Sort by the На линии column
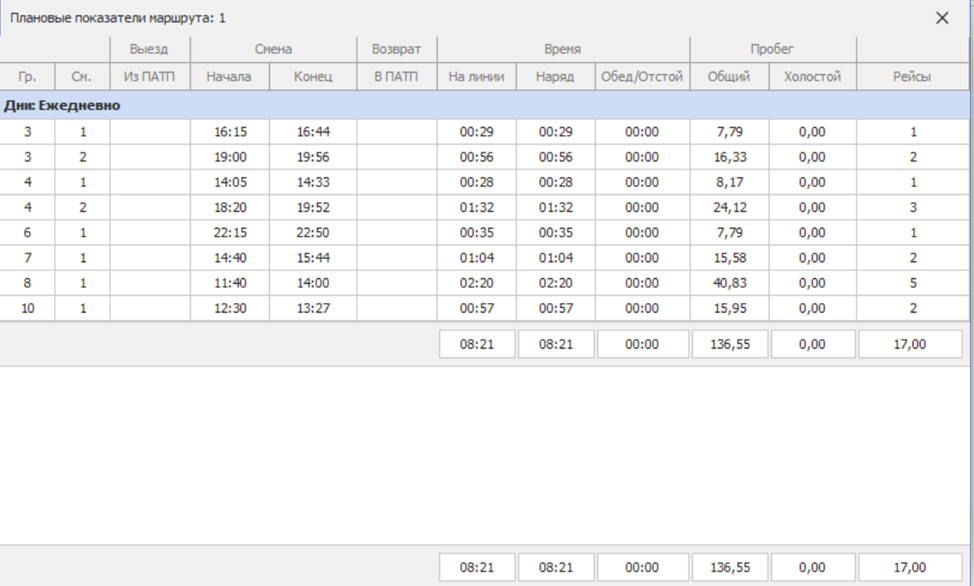The image size is (974, 586). pos(476,77)
